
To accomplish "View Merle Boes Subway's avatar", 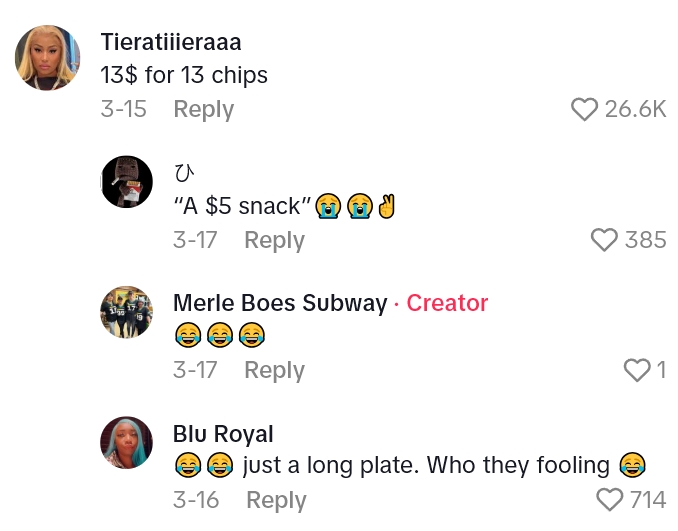I will pos(127,312).
